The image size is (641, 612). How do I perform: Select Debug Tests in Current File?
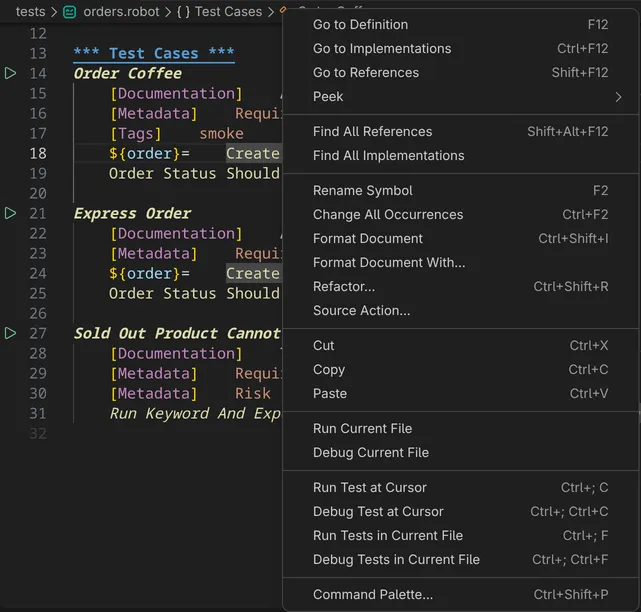pyautogui.click(x=460, y=560)
